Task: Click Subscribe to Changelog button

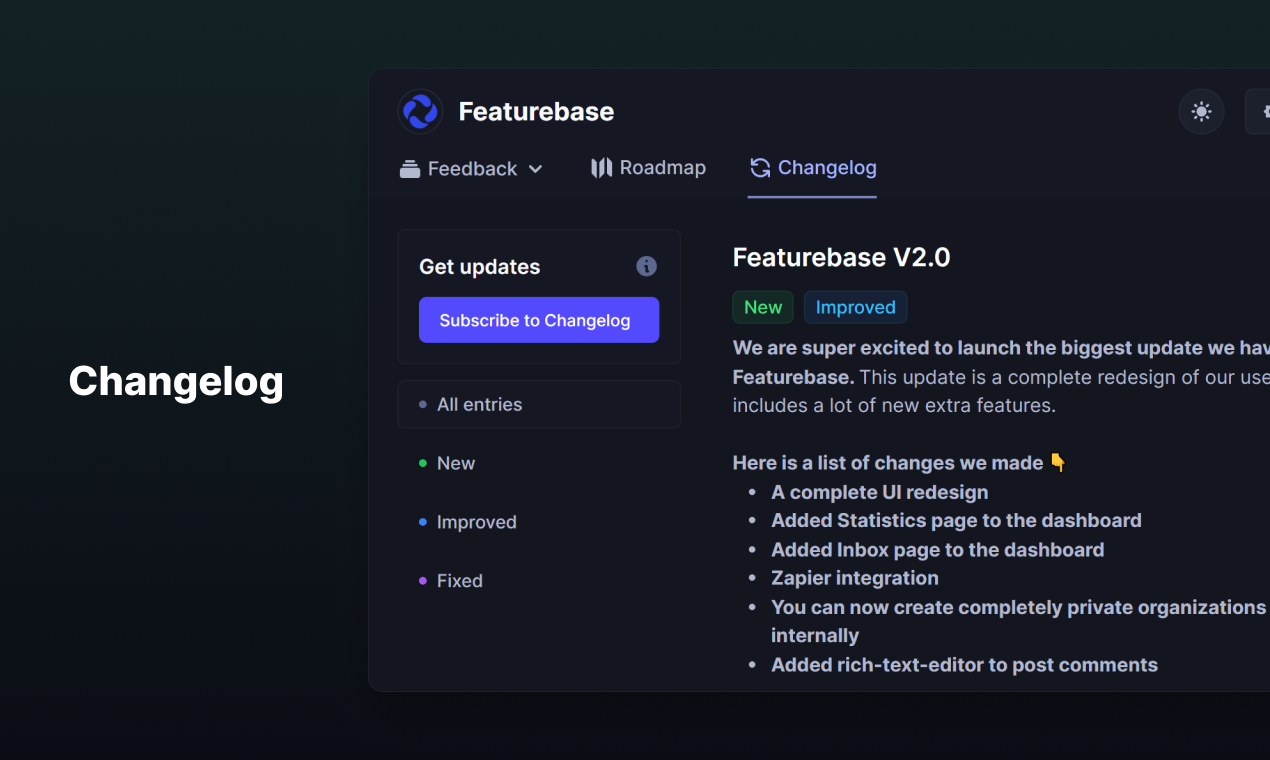Action: click(539, 320)
